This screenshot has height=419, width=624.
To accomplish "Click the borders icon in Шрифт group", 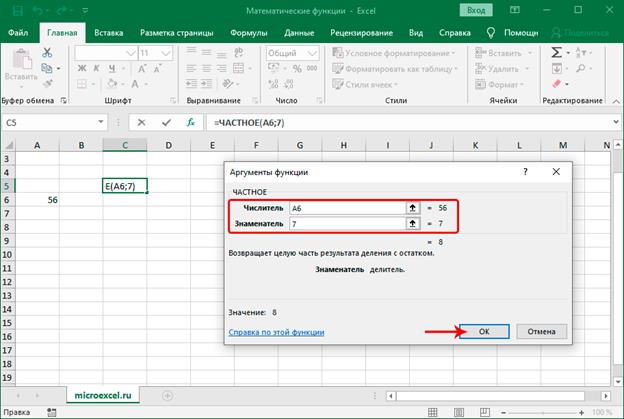I will point(82,84).
